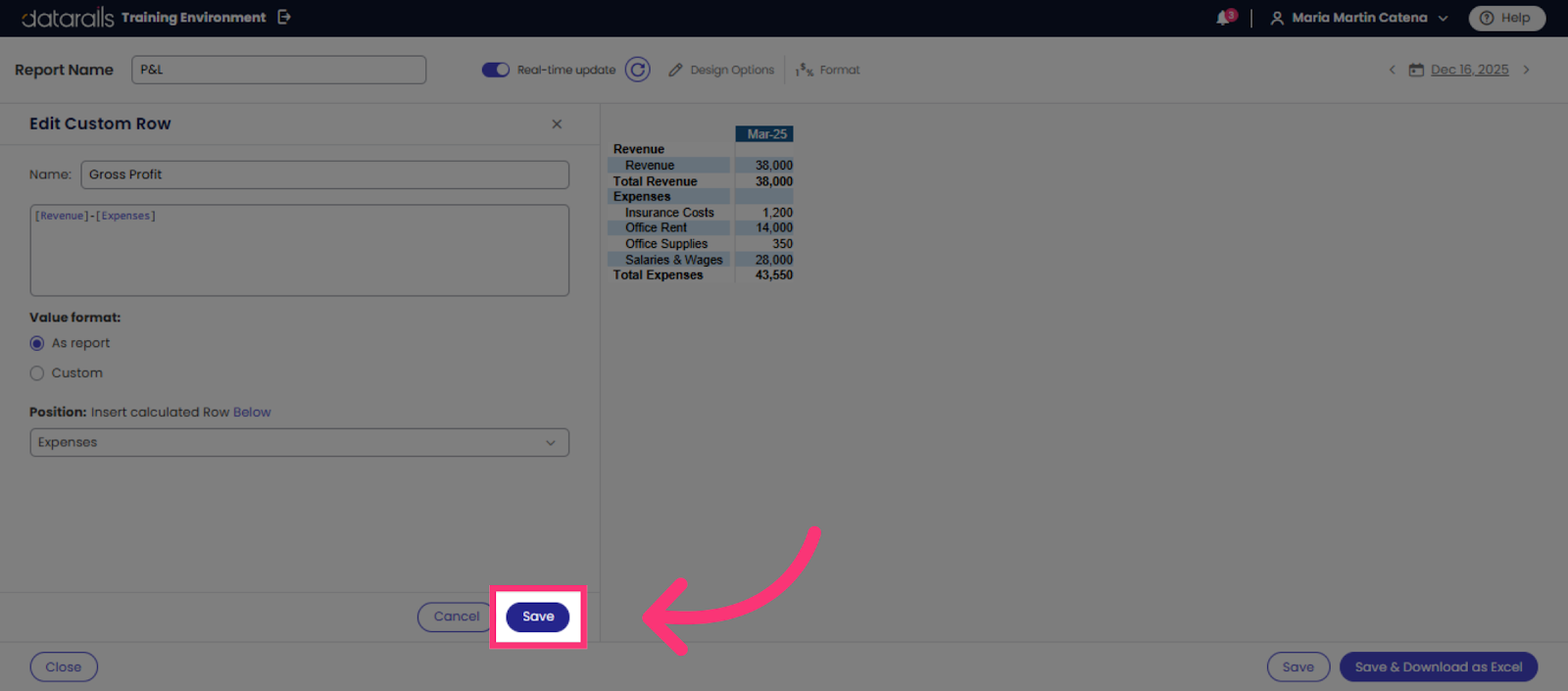Click the 43,550 total expenses value

(773, 275)
